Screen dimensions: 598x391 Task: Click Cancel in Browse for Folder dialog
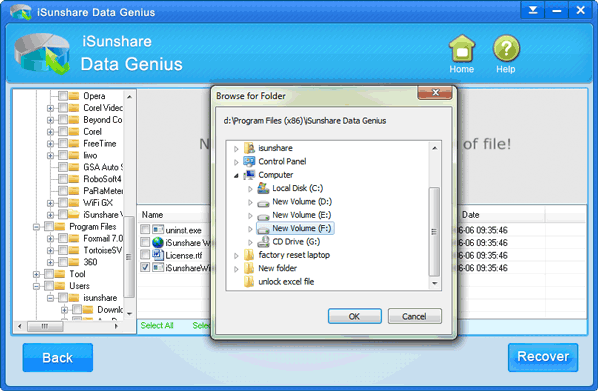click(415, 316)
